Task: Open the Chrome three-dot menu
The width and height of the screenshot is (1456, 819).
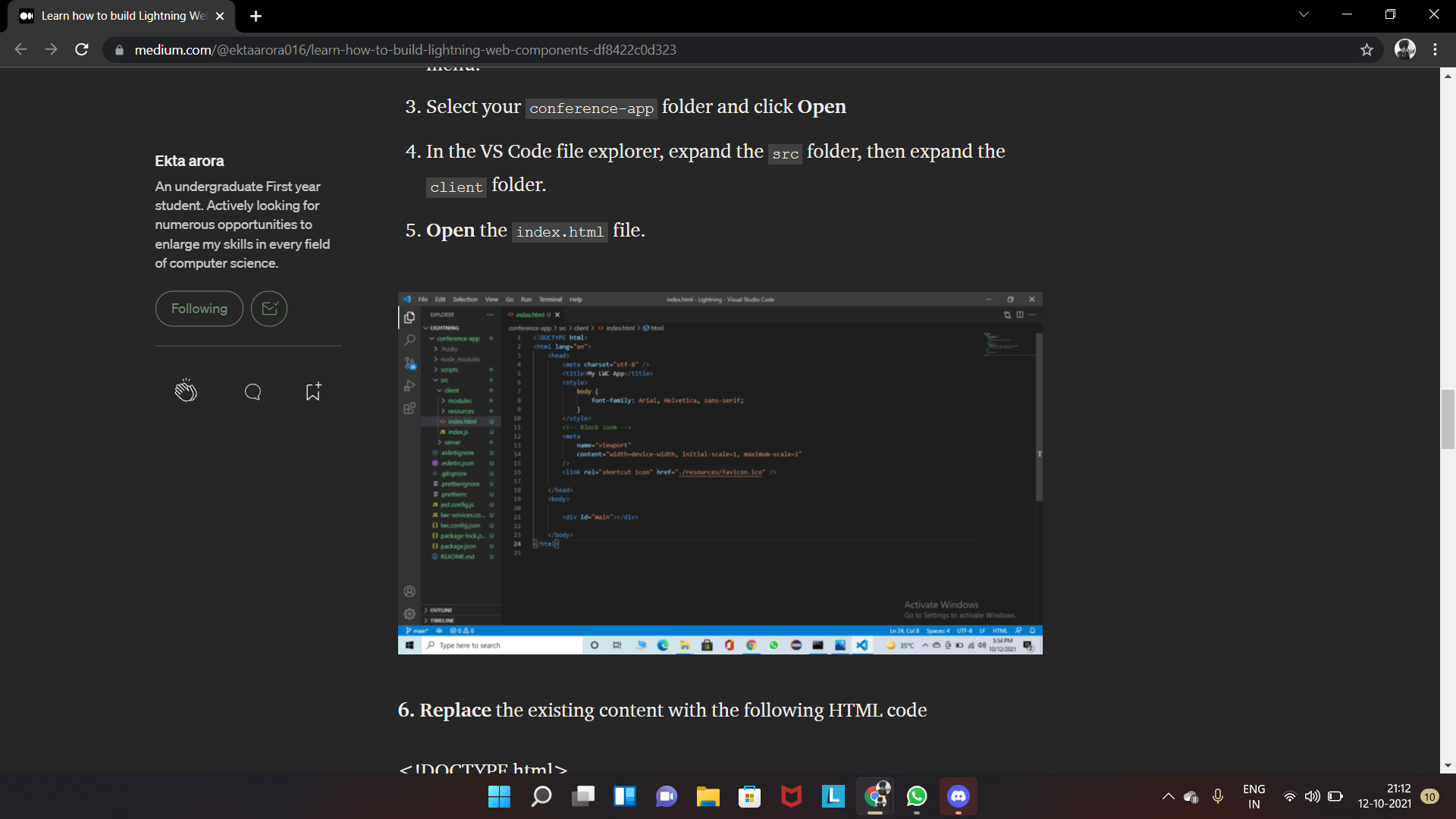Action: tap(1435, 50)
